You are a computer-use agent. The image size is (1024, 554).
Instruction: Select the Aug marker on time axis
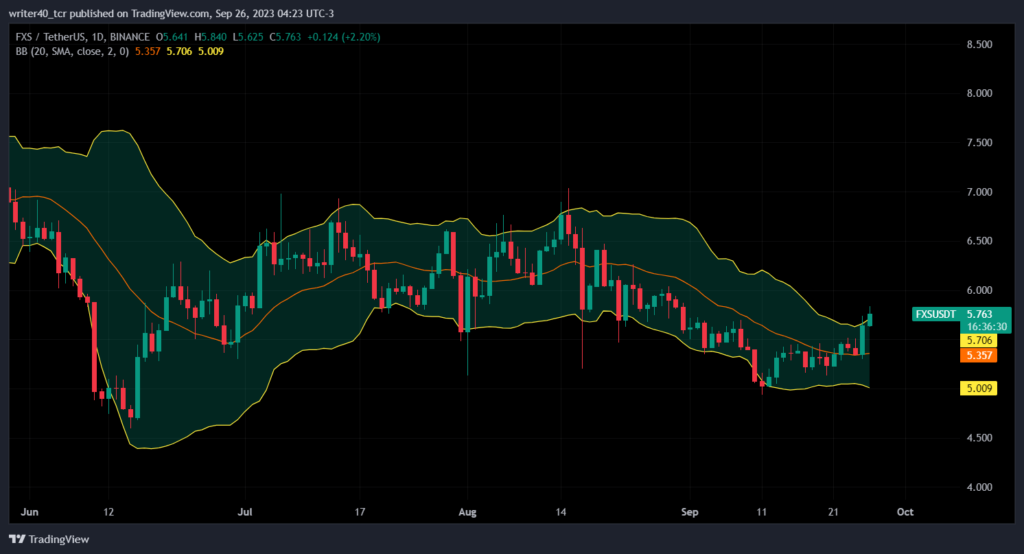[468, 512]
